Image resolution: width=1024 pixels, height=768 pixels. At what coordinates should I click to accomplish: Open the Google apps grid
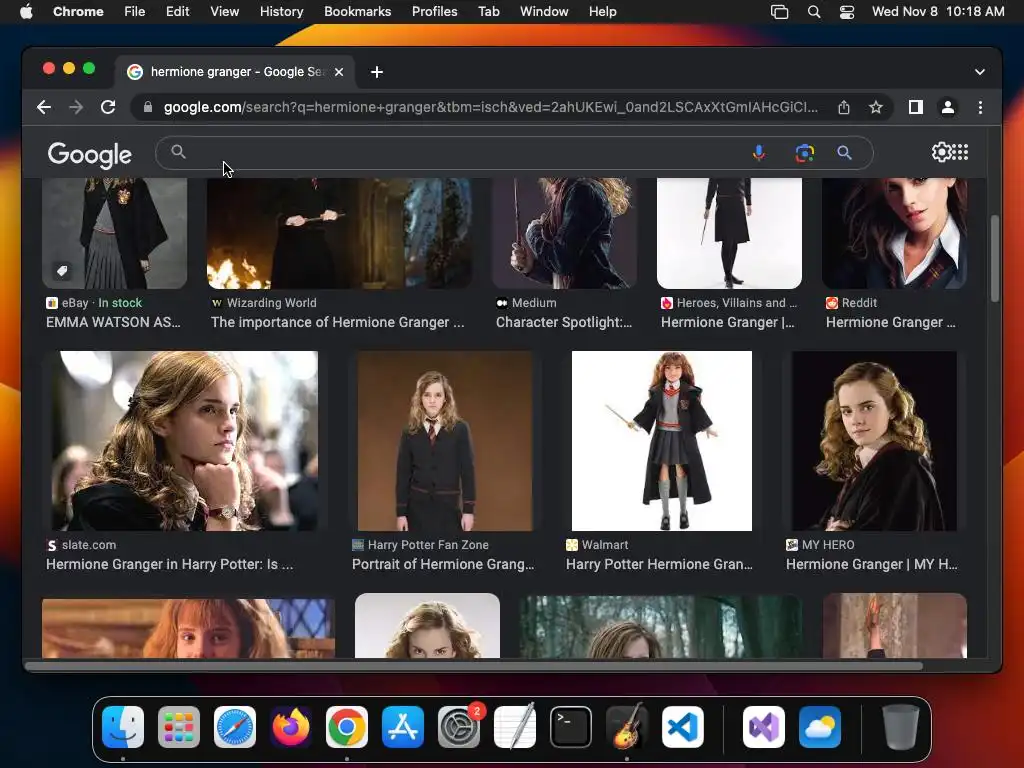point(960,152)
